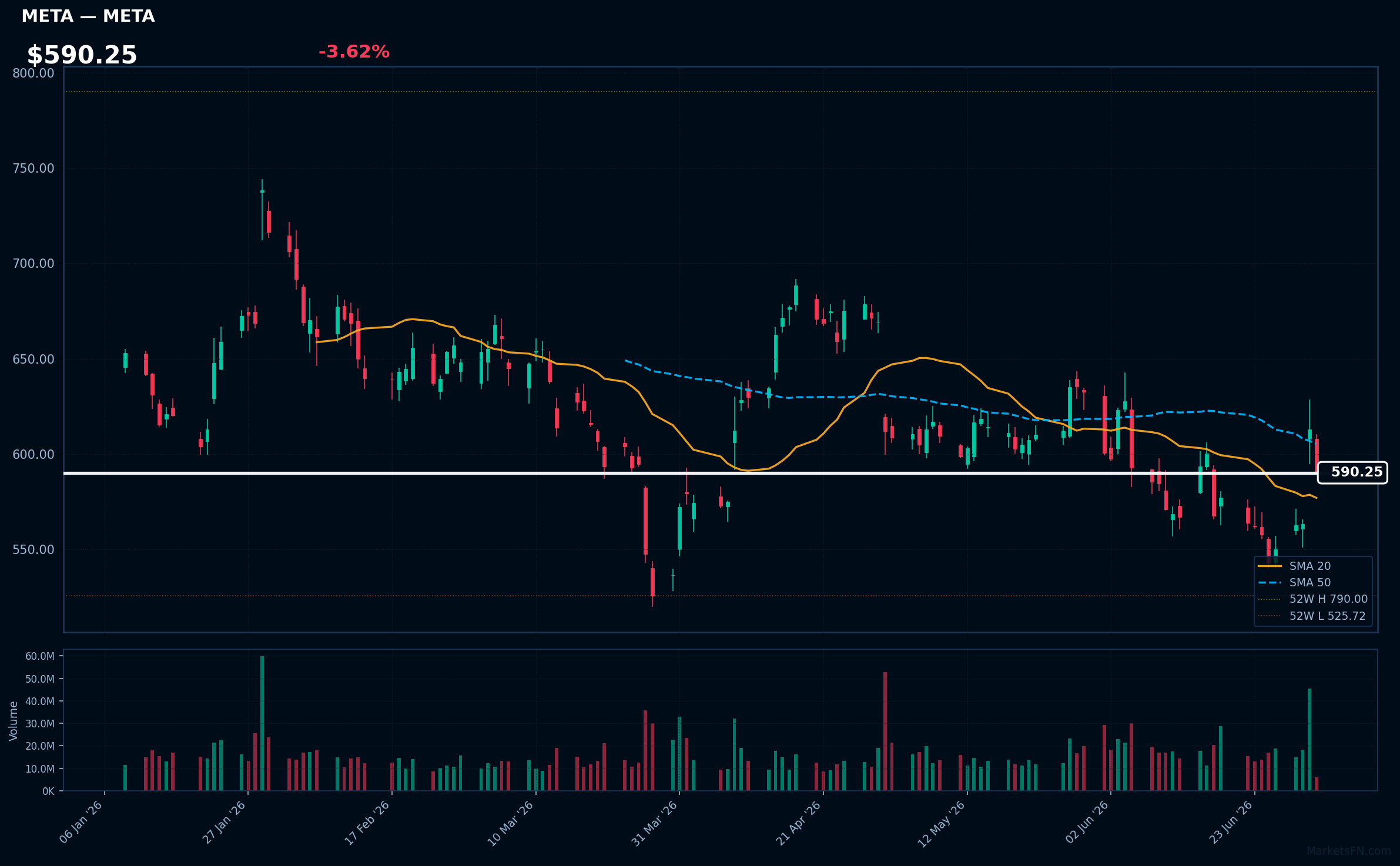The width and height of the screenshot is (1400, 866).
Task: Select the 10 Mar '26 date label
Action: tap(511, 823)
